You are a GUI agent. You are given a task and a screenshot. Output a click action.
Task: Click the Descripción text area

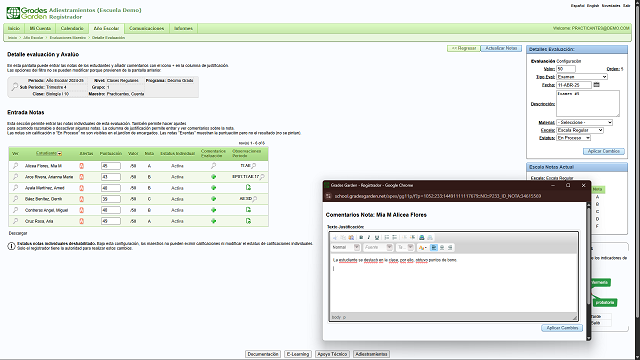click(x=588, y=104)
